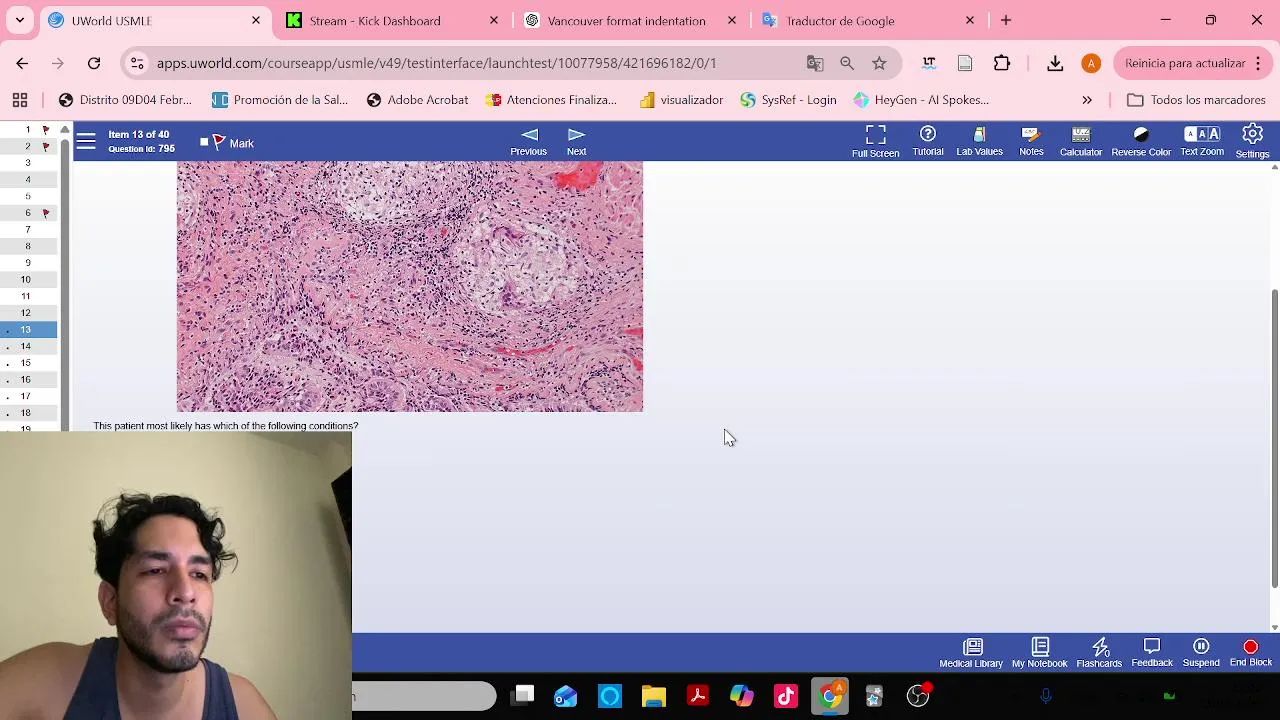Open a new browser tab
The width and height of the screenshot is (1280, 720).
[1006, 20]
